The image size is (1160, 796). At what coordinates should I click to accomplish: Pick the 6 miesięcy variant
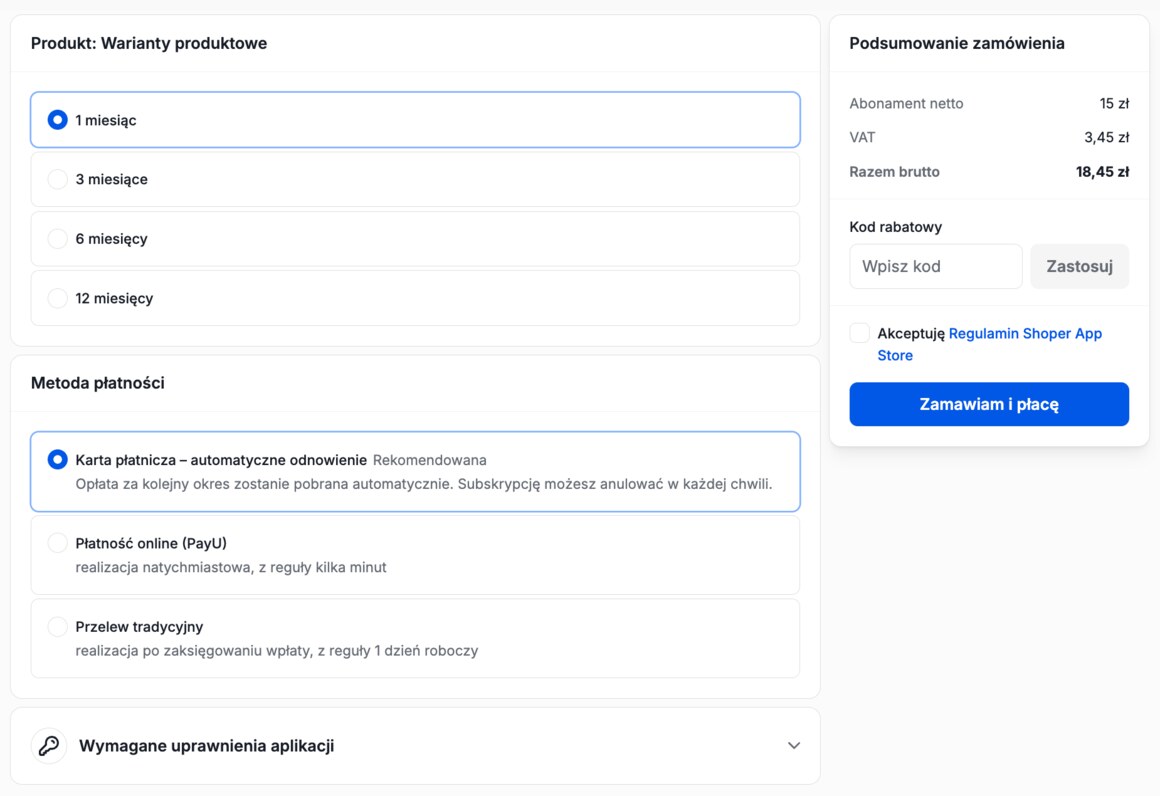[415, 239]
